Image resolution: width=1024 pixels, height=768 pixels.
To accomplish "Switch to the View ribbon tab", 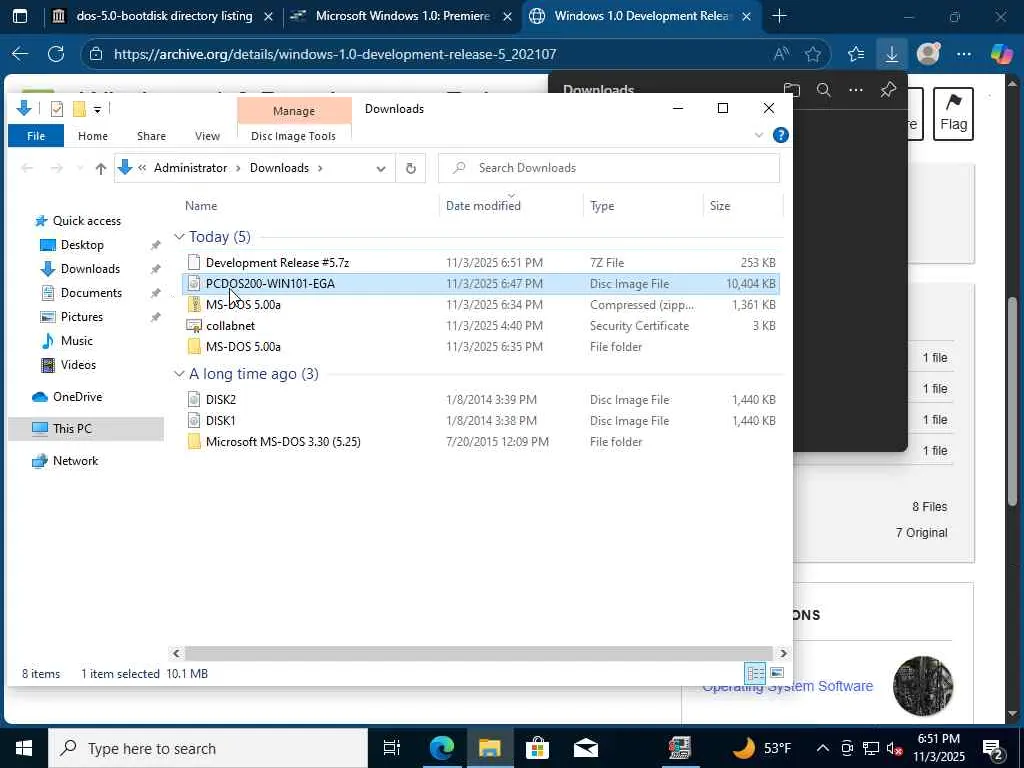I will pyautogui.click(x=207, y=136).
